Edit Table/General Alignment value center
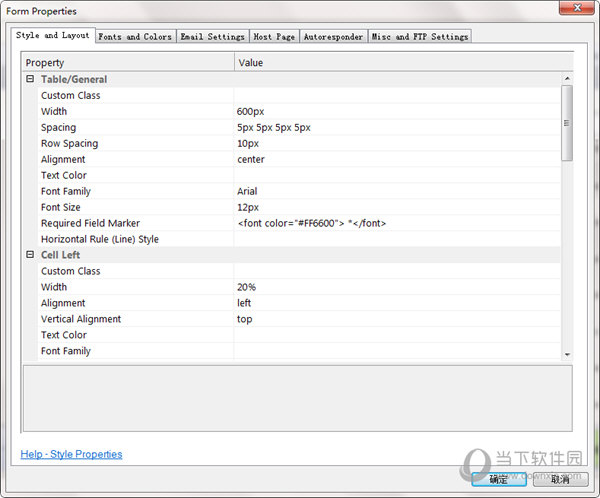Image resolution: width=600 pixels, height=498 pixels. [x=397, y=159]
